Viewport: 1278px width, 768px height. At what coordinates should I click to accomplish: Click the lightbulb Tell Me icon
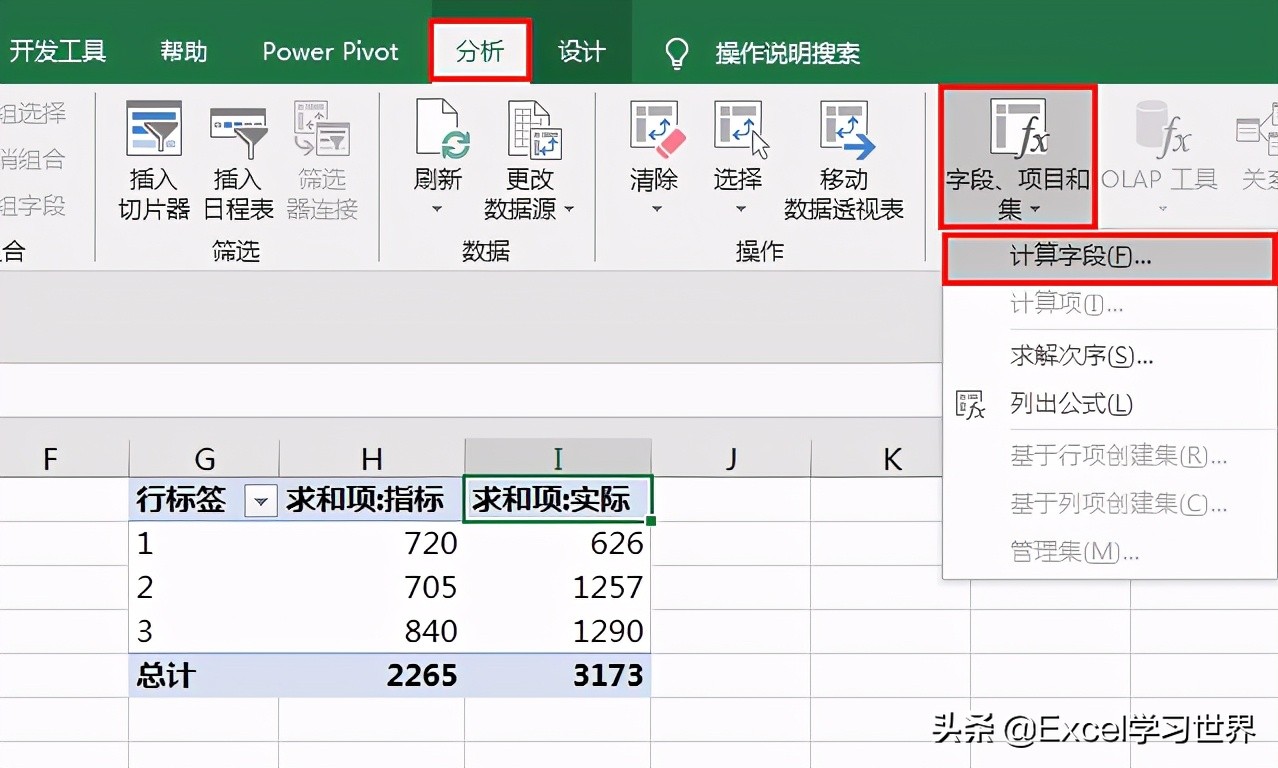(679, 52)
